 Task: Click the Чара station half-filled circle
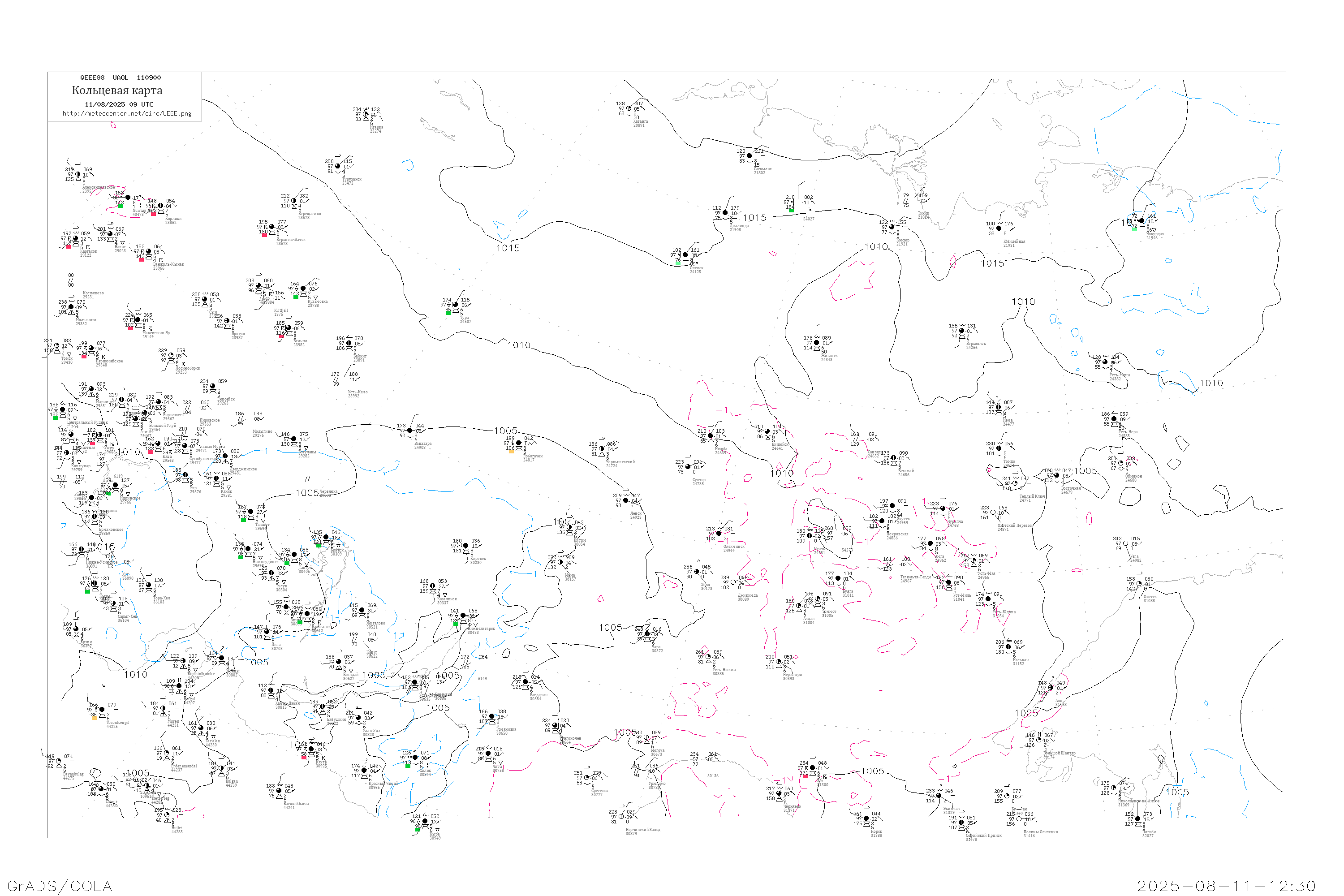647,634
